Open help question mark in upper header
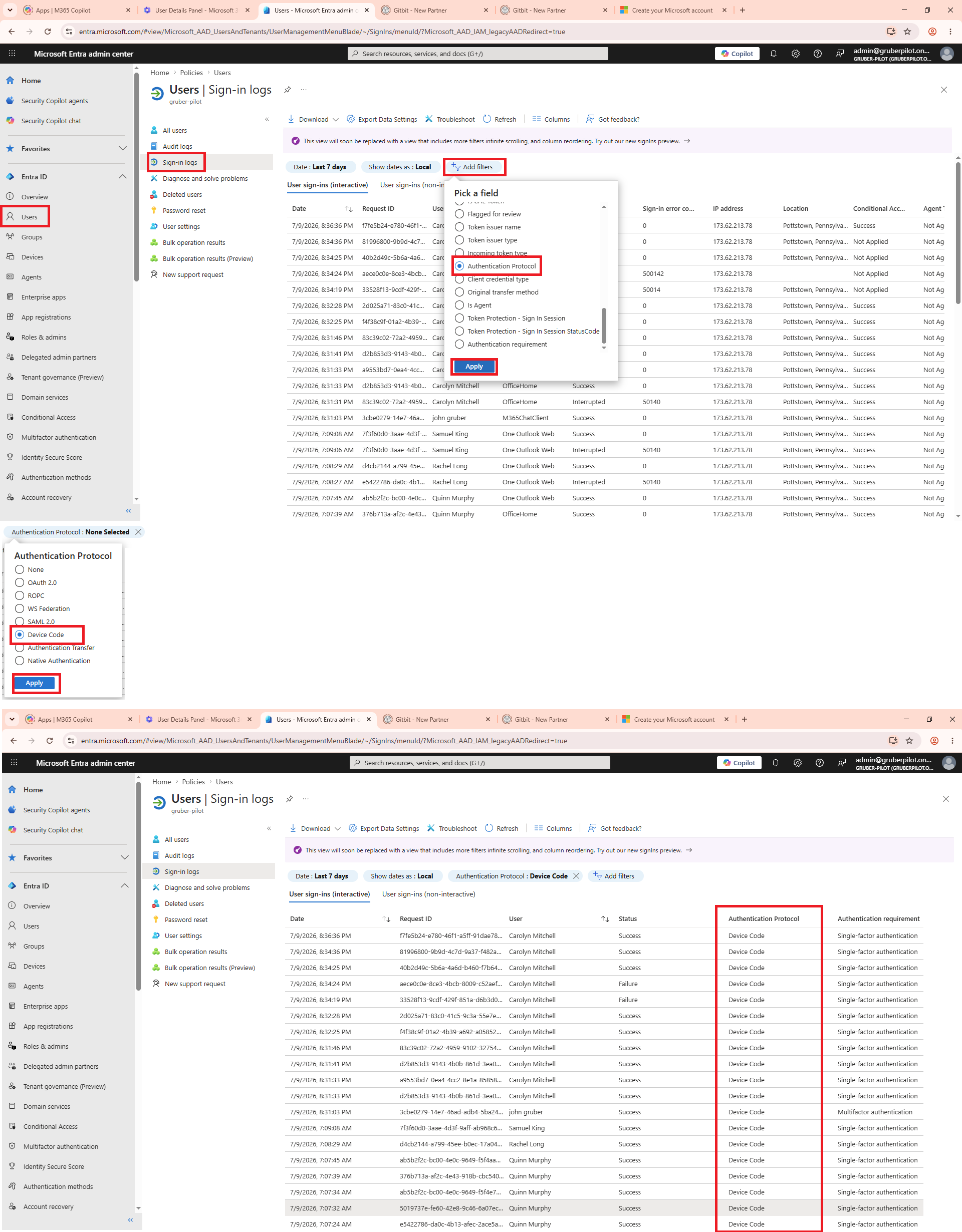This screenshot has width=962, height=1232. point(818,54)
